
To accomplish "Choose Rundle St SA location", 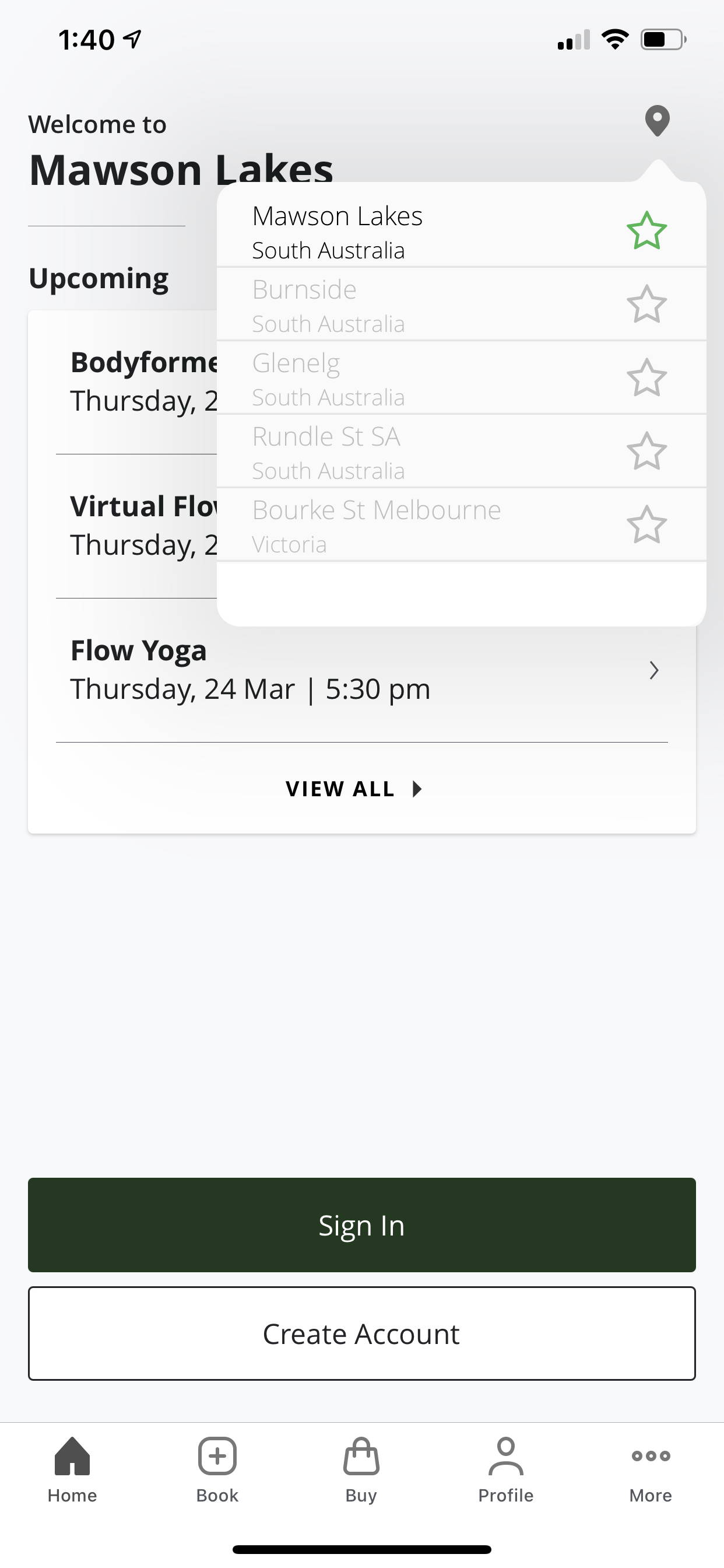I will (329, 452).
